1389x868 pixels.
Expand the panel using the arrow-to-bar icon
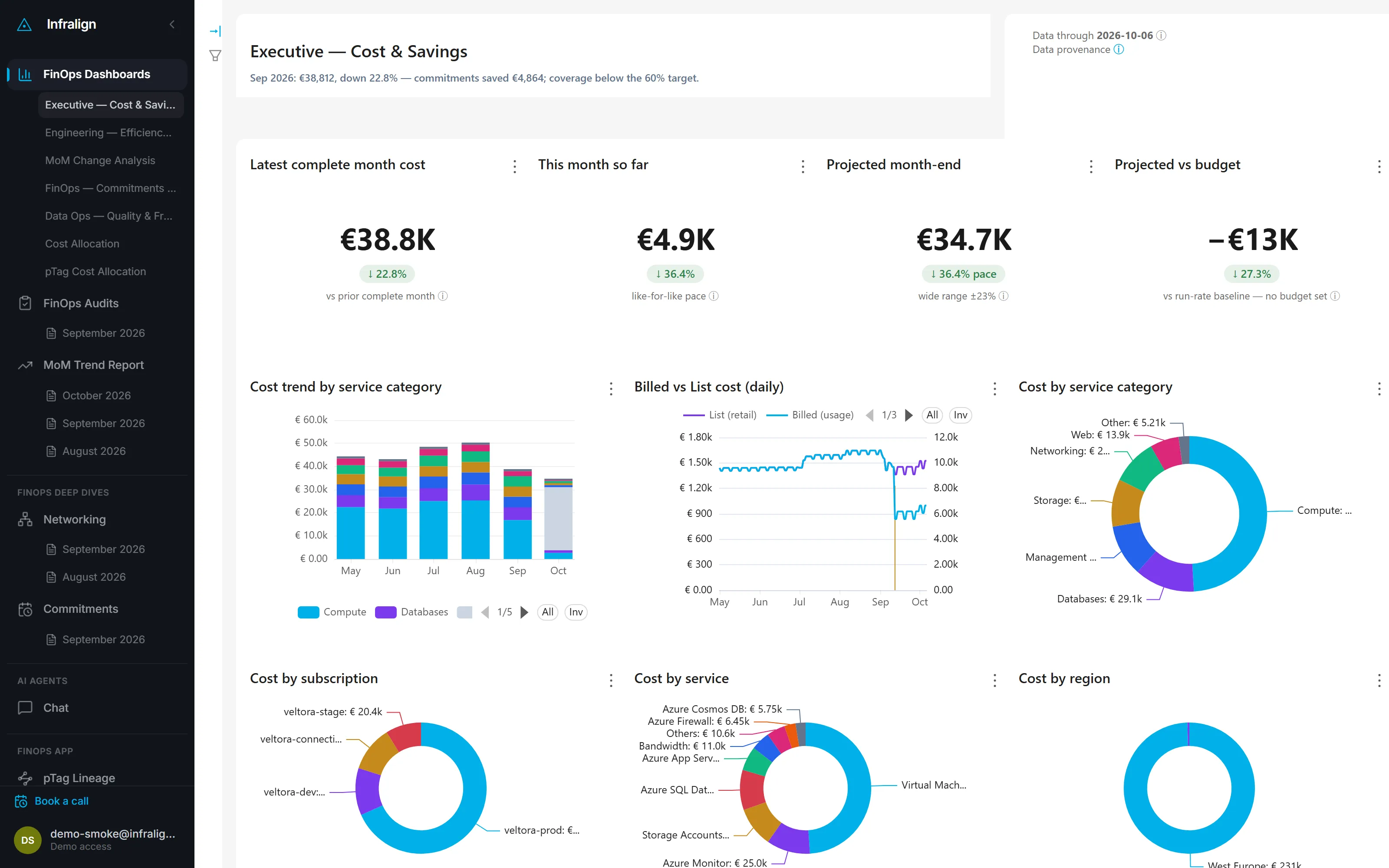215,31
